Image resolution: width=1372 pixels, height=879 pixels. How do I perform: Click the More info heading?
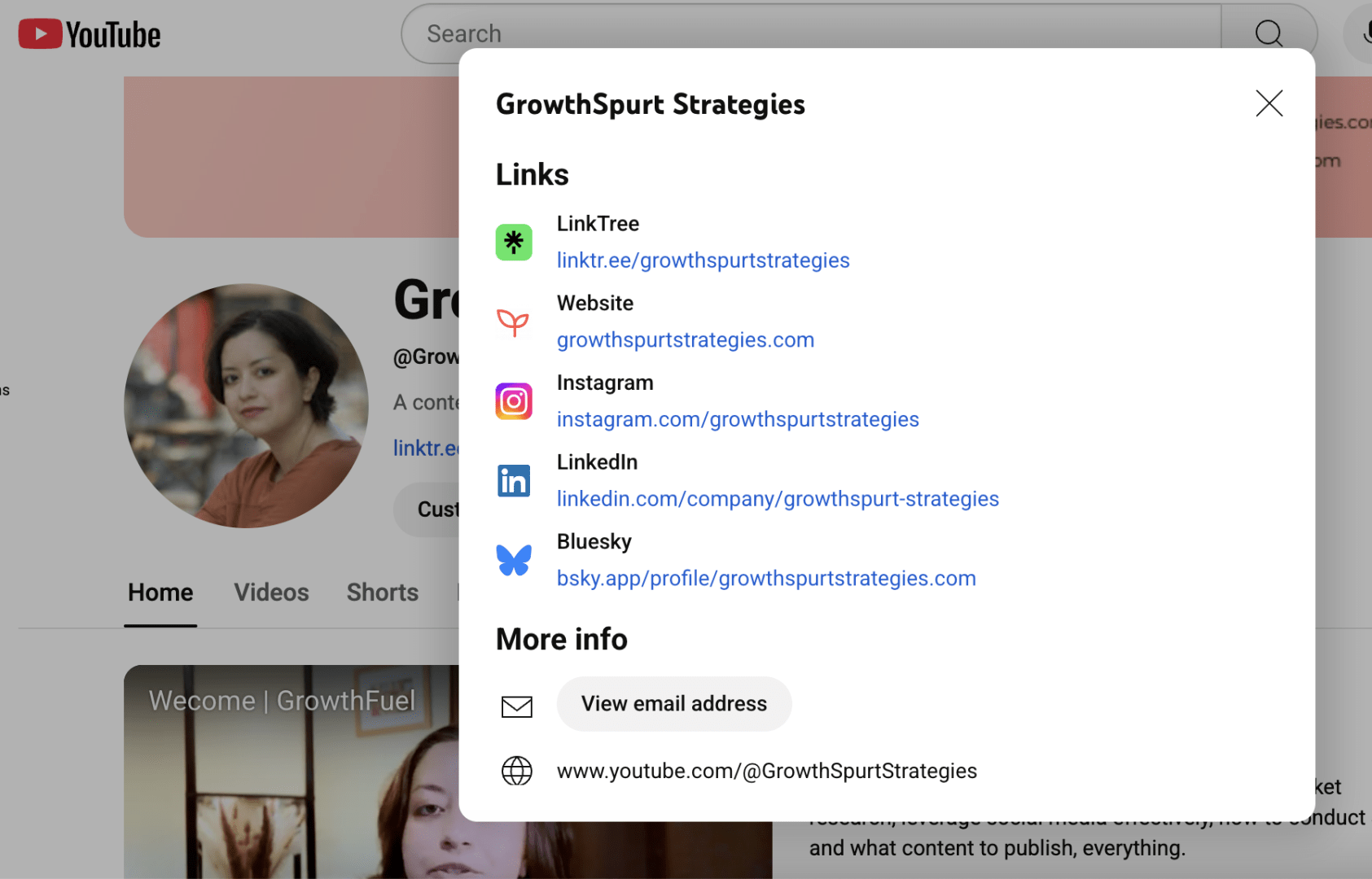(x=562, y=639)
